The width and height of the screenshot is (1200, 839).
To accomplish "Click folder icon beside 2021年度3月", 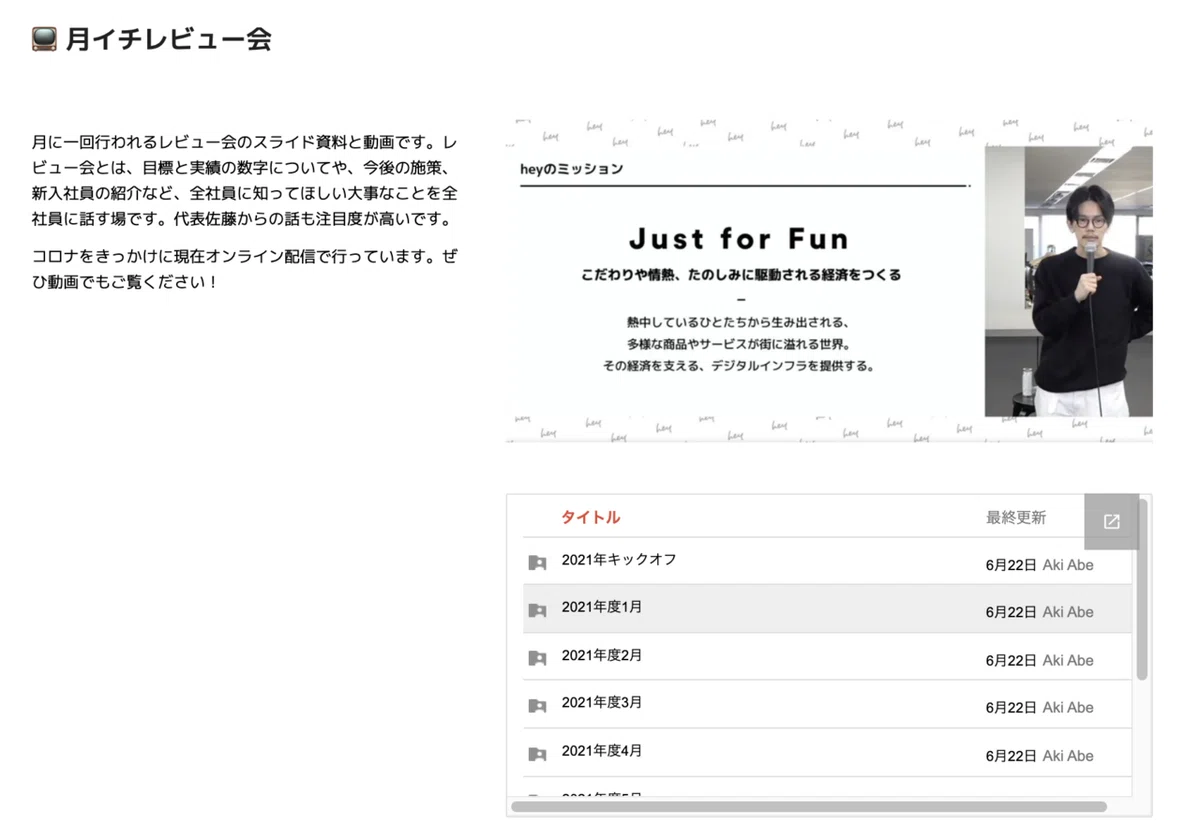I will pyautogui.click(x=537, y=706).
